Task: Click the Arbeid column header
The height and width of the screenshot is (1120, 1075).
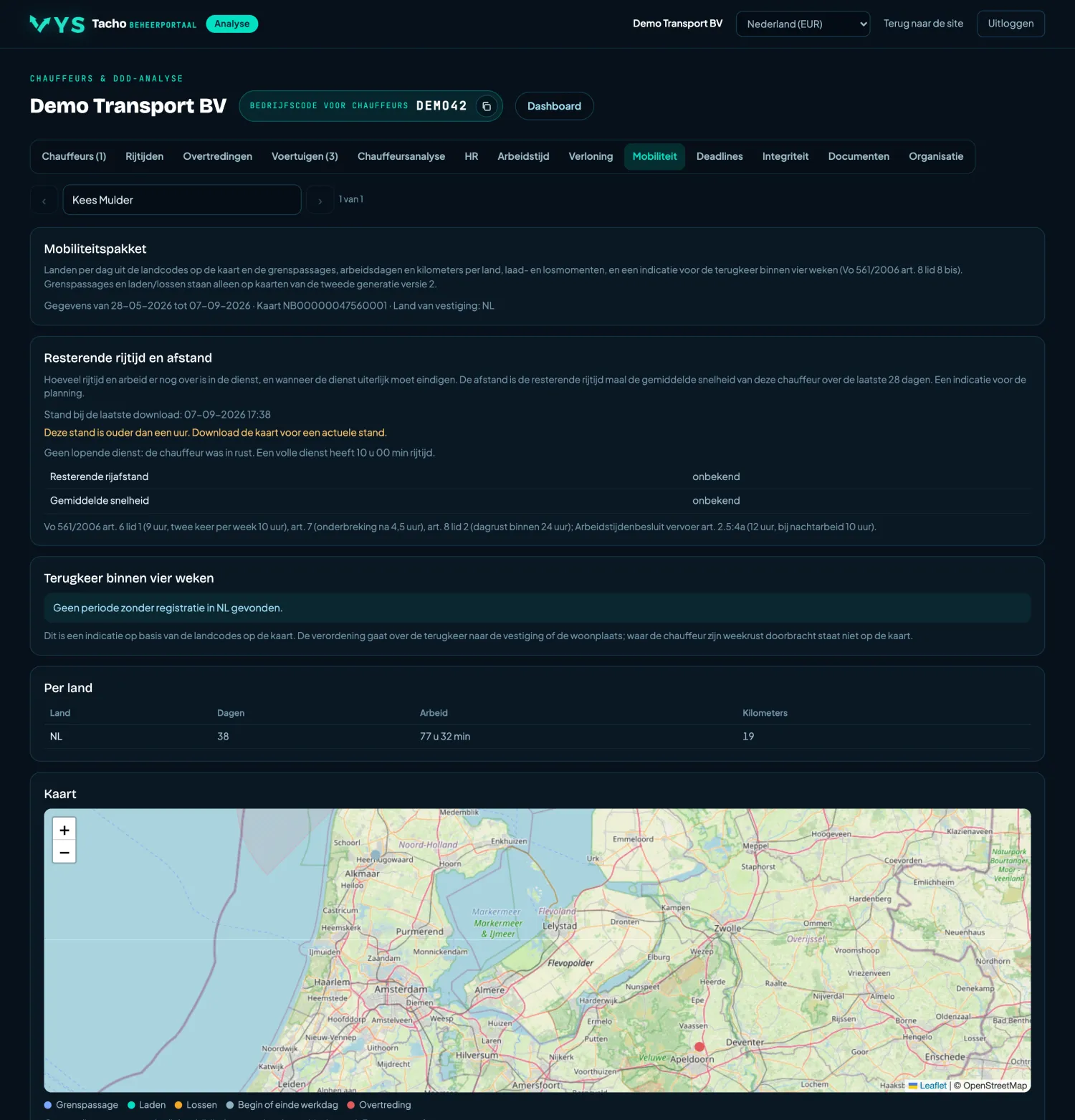Action: coord(434,713)
